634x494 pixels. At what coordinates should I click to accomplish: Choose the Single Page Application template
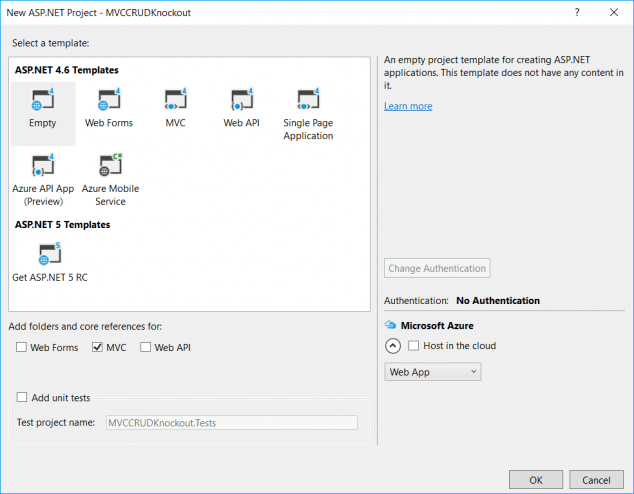pos(308,101)
